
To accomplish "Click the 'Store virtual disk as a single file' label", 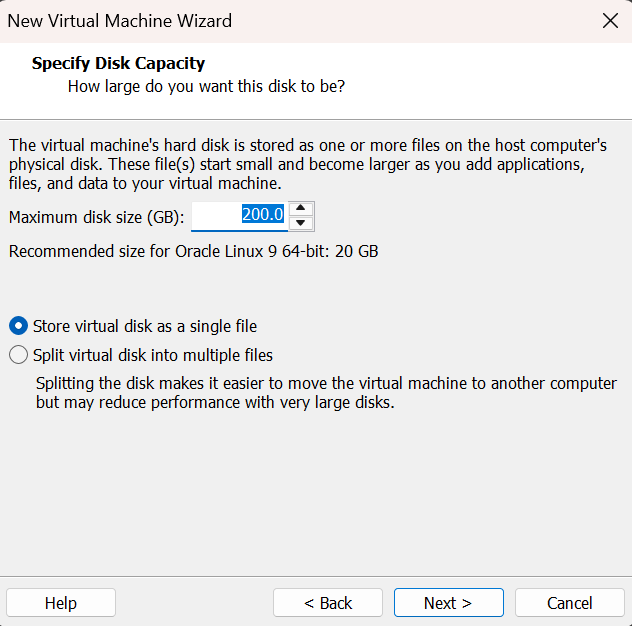I will (145, 326).
